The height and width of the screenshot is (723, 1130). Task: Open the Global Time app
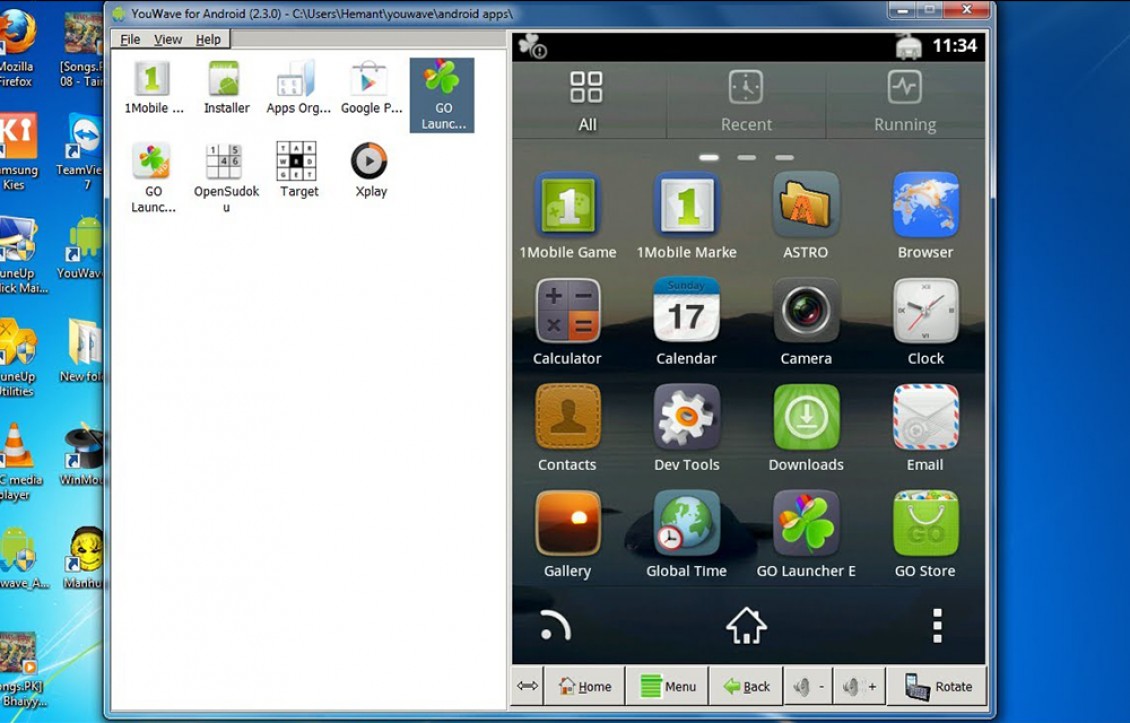coord(686,534)
